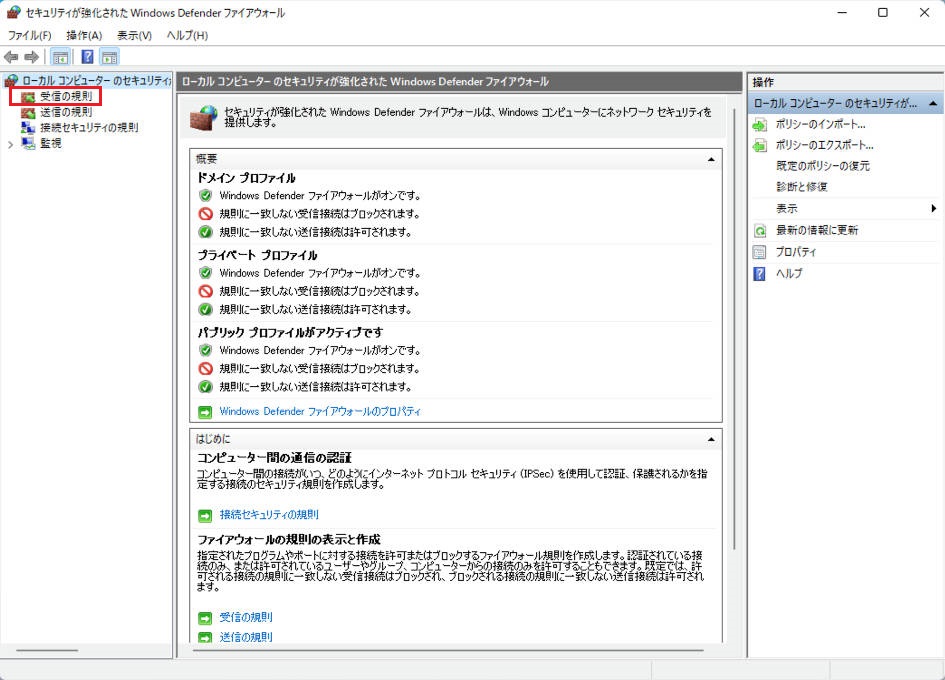This screenshot has width=945, height=680.
Task: Click the ファイアウォールの規則の表示と作成 heading
Action: (289, 539)
